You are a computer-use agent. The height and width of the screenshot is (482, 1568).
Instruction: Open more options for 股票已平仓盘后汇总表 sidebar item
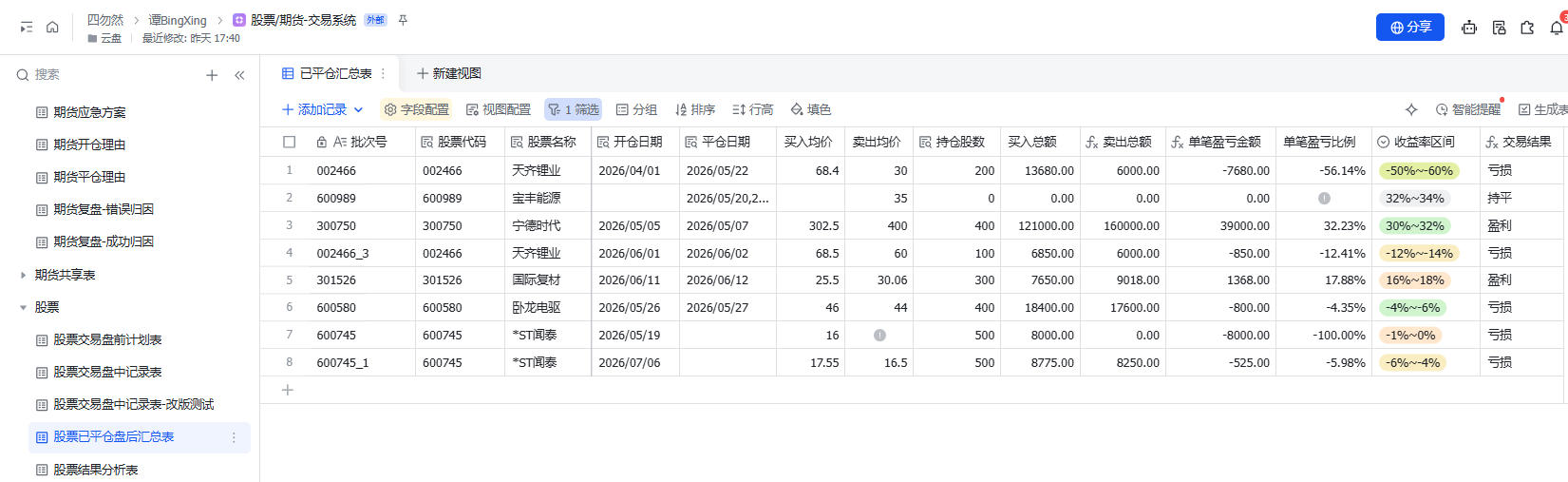tap(234, 437)
